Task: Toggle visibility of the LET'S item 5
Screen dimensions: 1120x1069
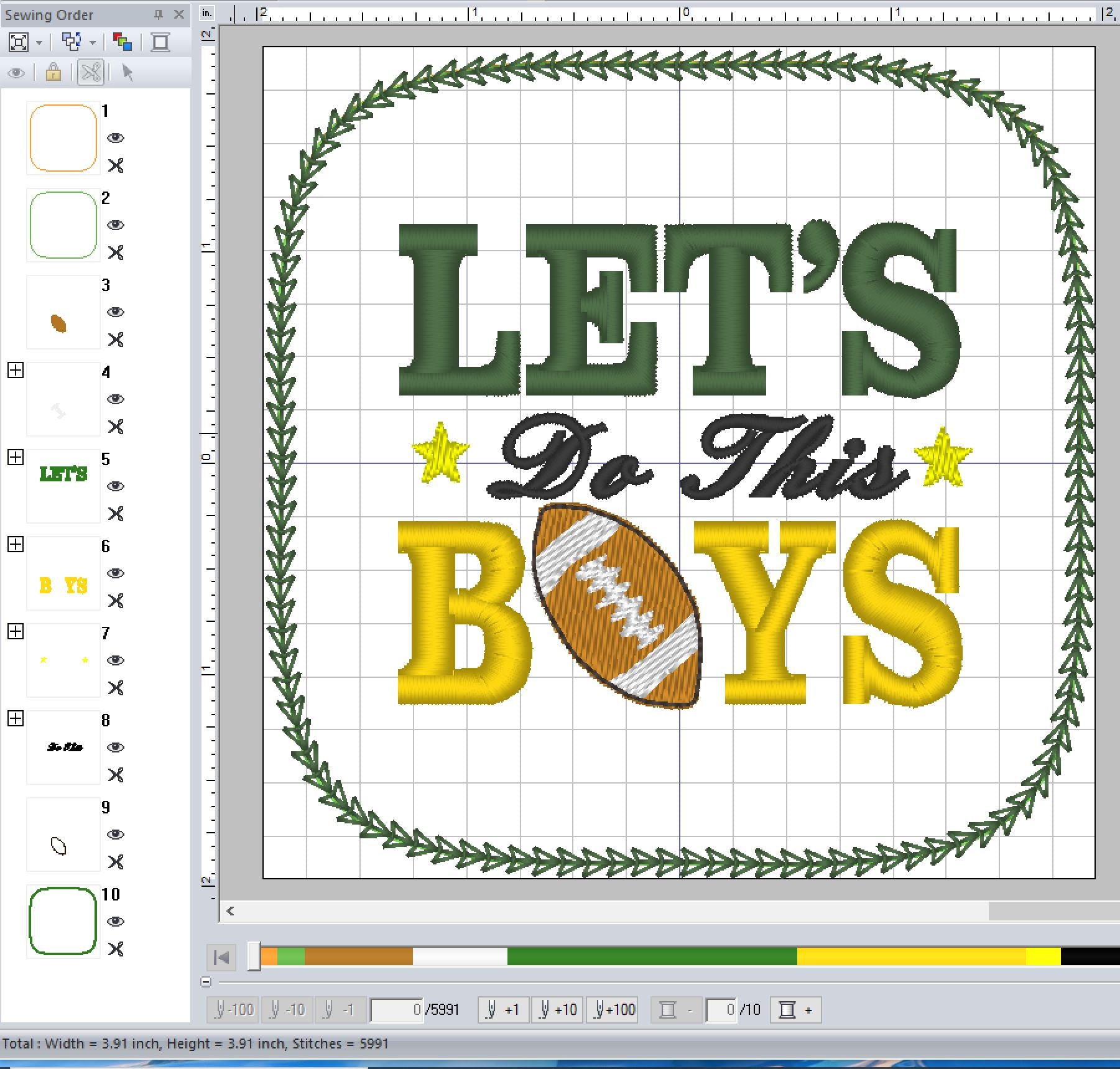Action: (x=116, y=486)
